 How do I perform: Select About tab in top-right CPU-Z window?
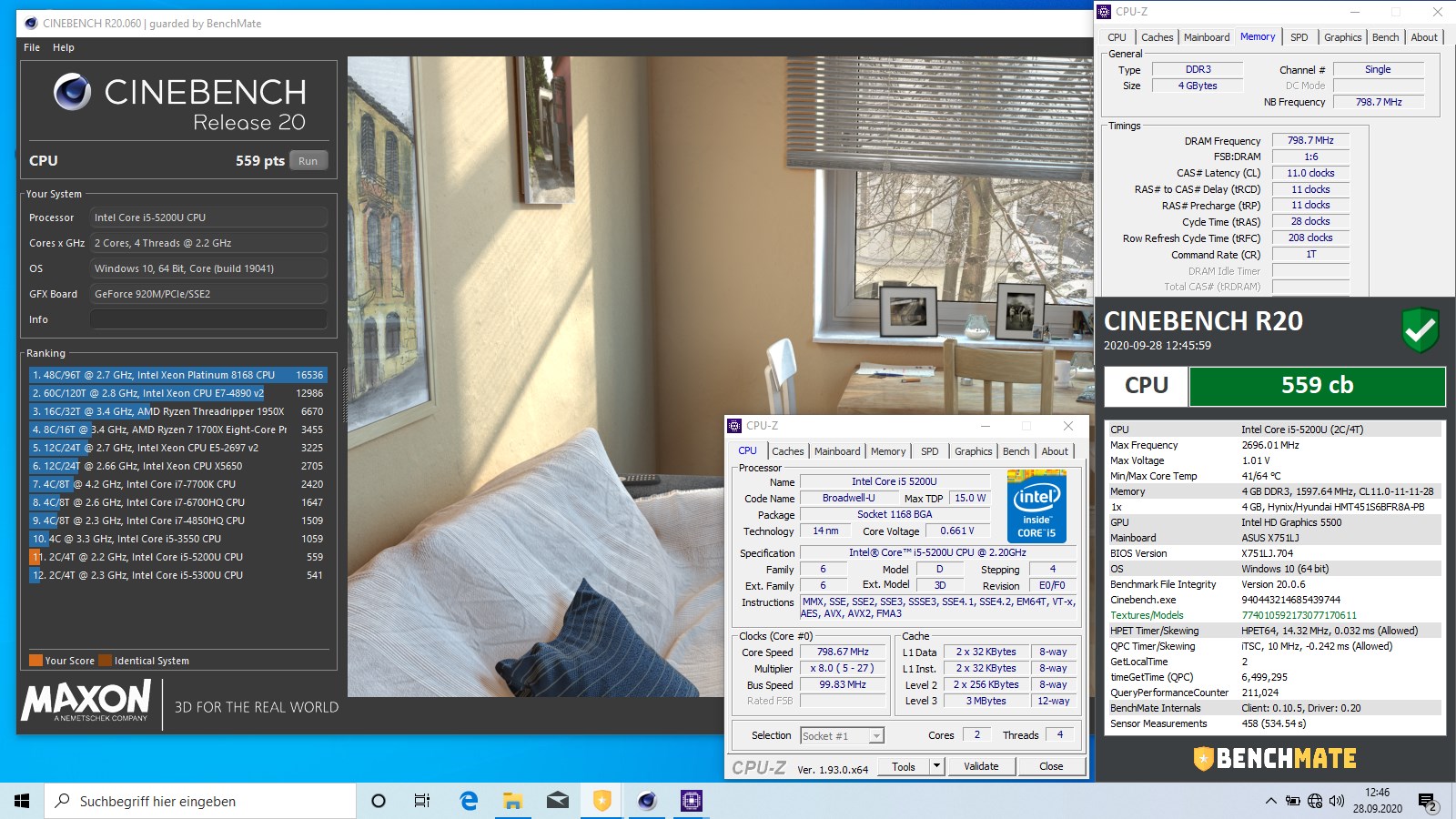1424,37
